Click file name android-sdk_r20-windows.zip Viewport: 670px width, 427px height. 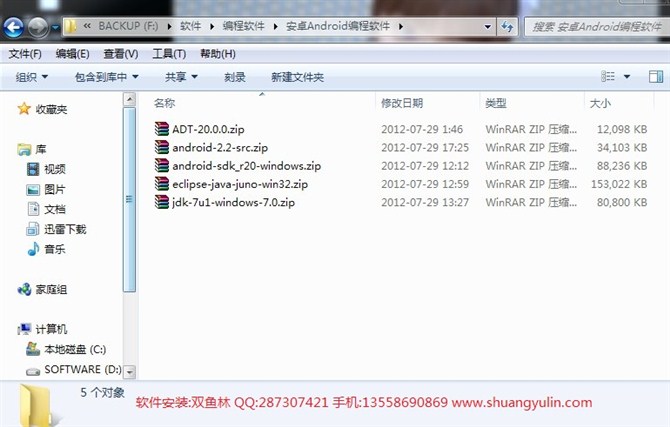[247, 166]
